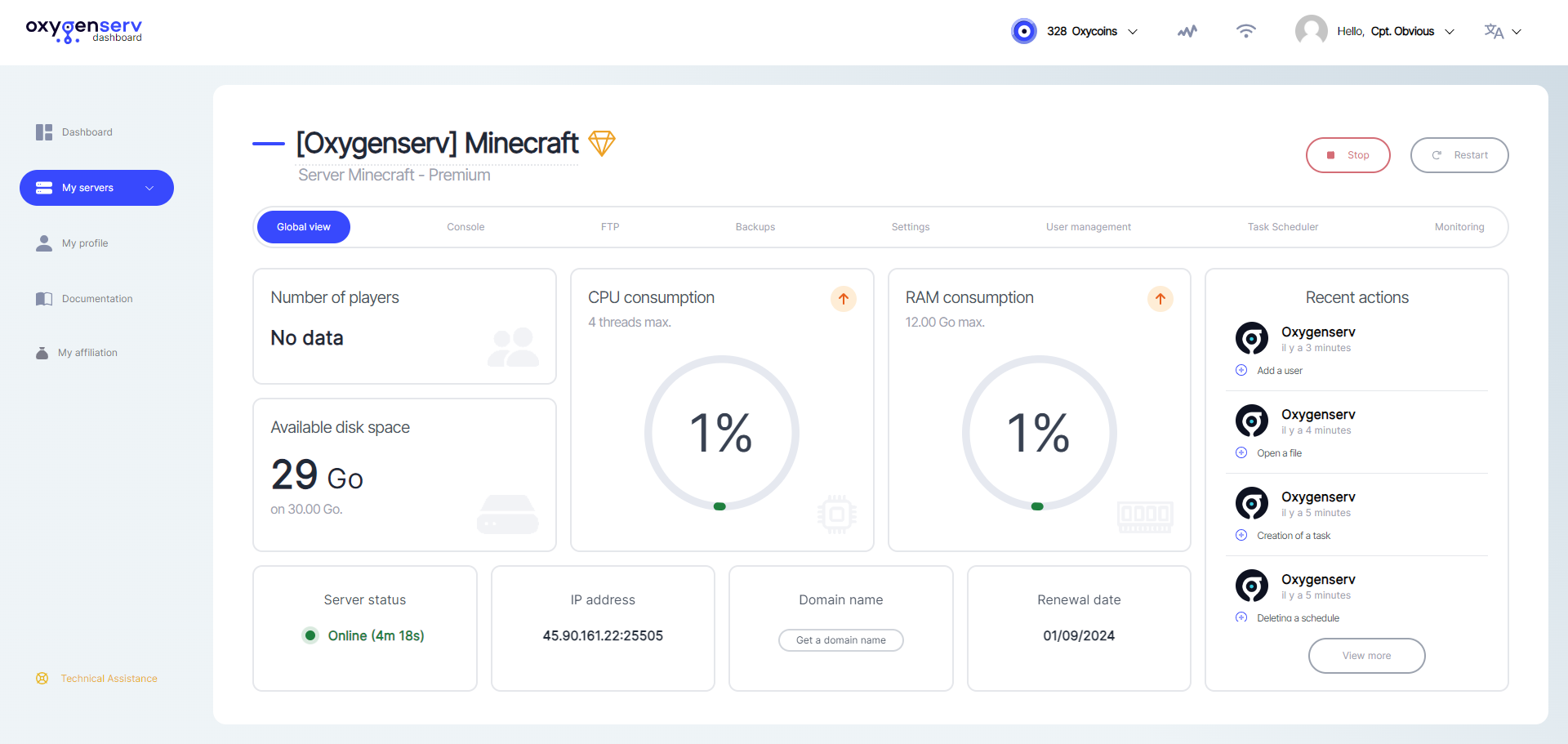Open the Console tab
The image size is (1568, 744).
coord(465,227)
